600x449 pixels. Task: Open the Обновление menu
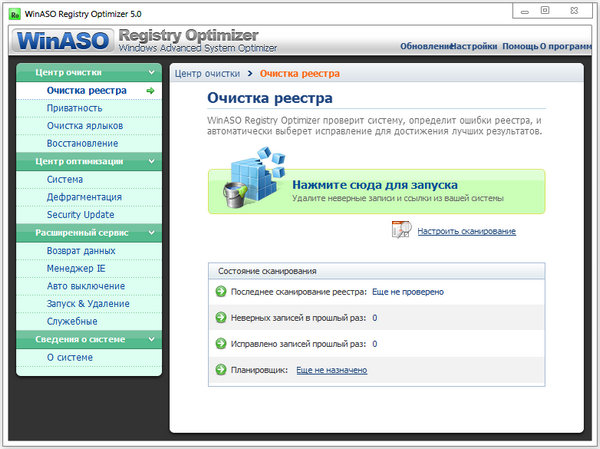[425, 47]
